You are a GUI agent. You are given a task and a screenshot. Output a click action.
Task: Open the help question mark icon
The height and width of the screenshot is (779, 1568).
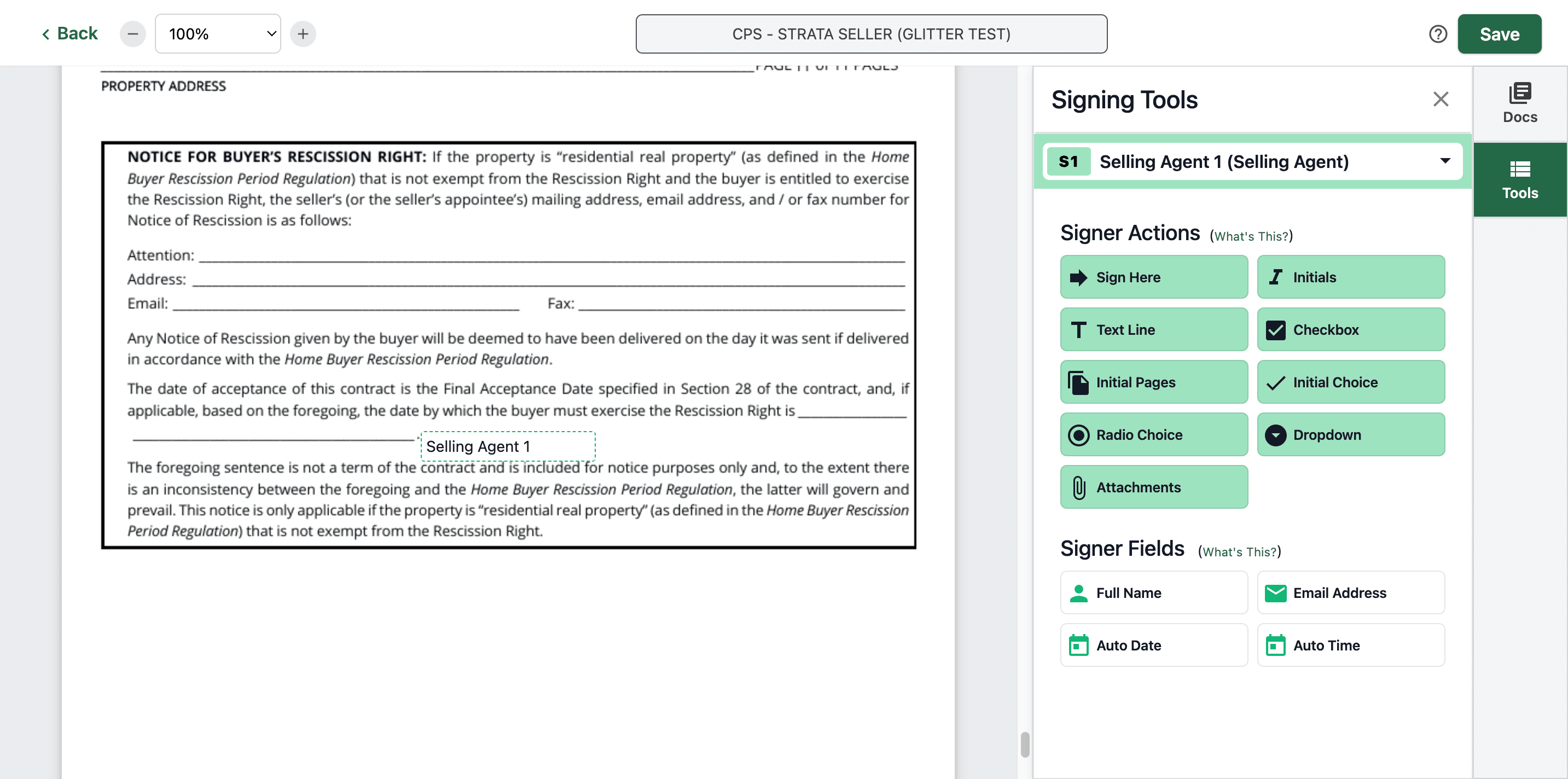coord(1438,33)
